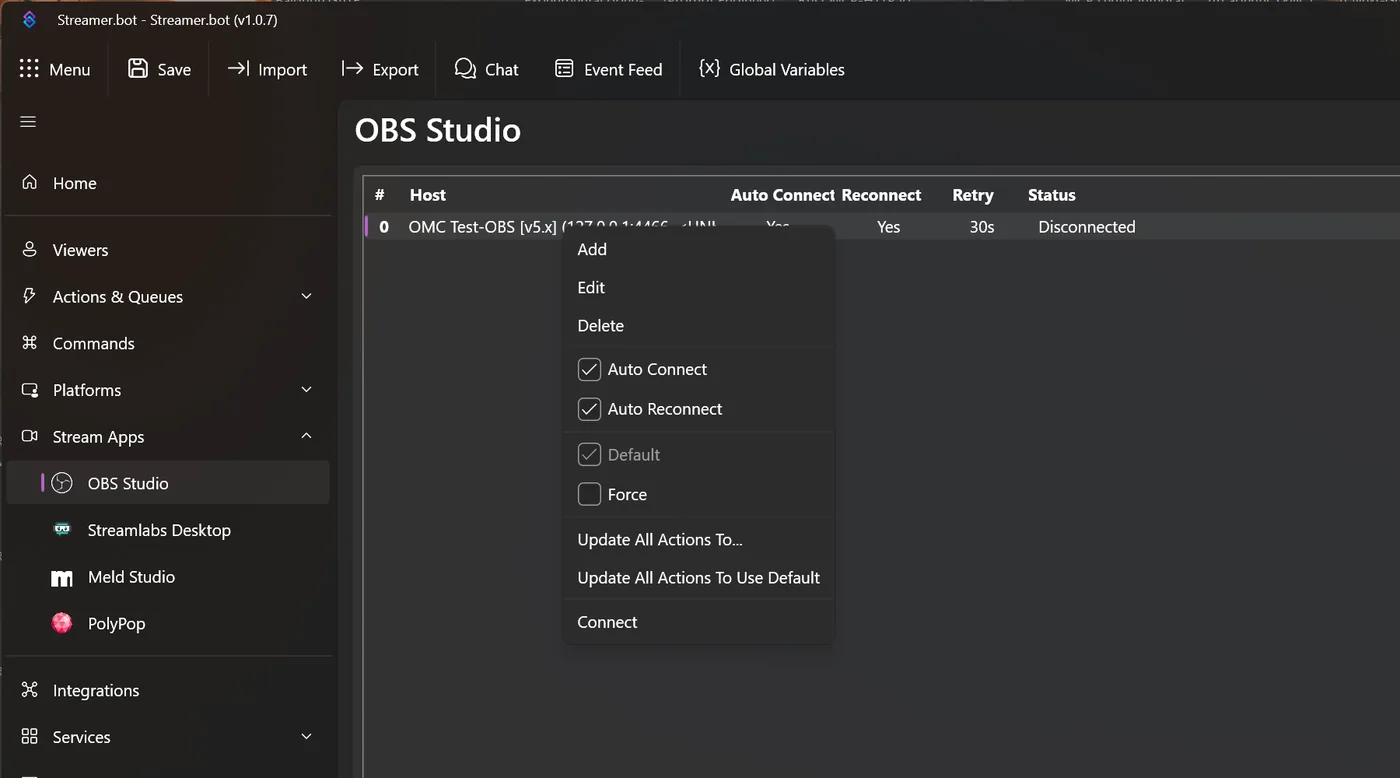Viewport: 1400px width, 778px height.
Task: Click the Disconnected status cell
Action: point(1087,227)
